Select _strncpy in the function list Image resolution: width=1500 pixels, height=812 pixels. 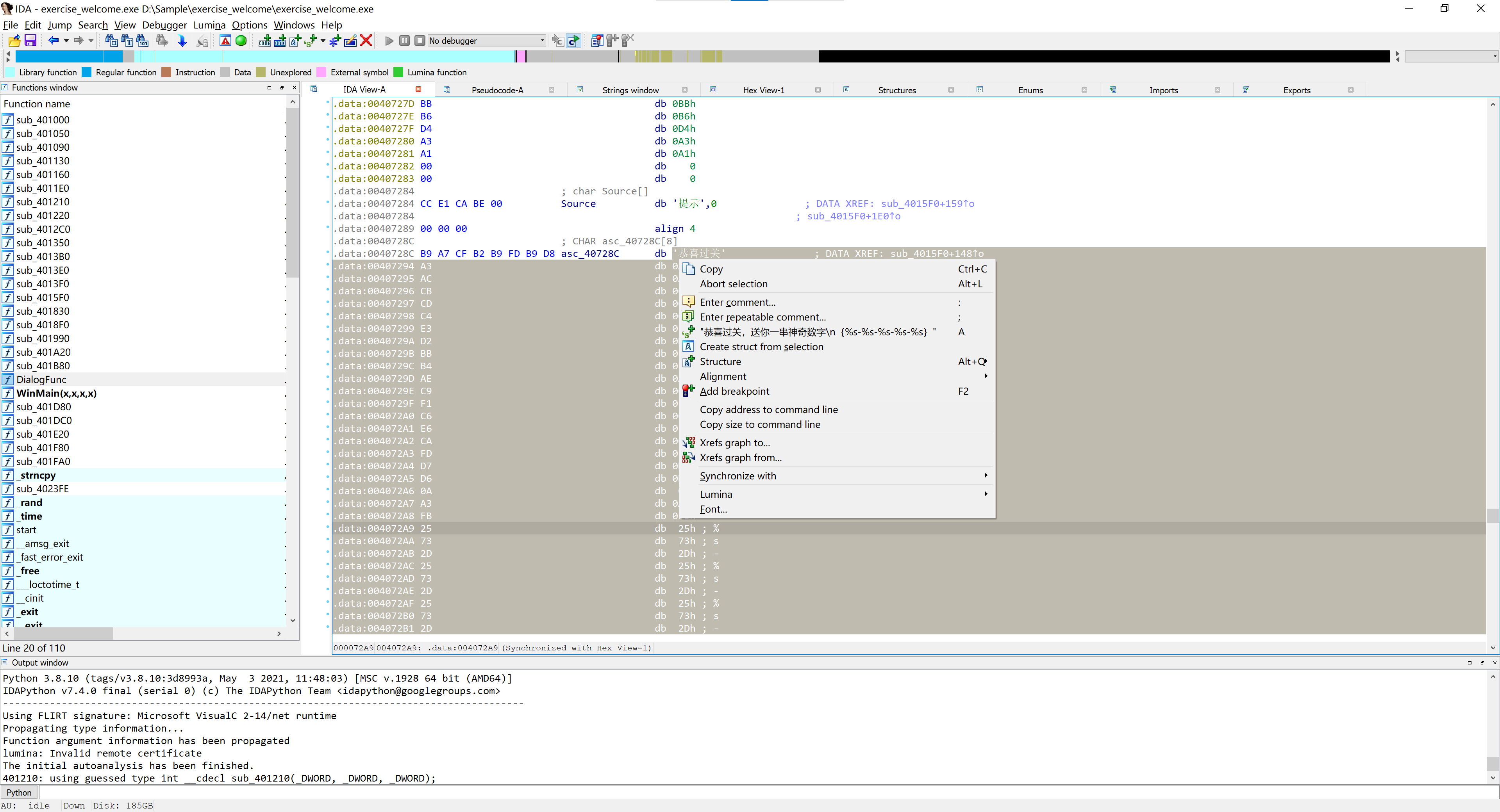[x=143, y=475]
